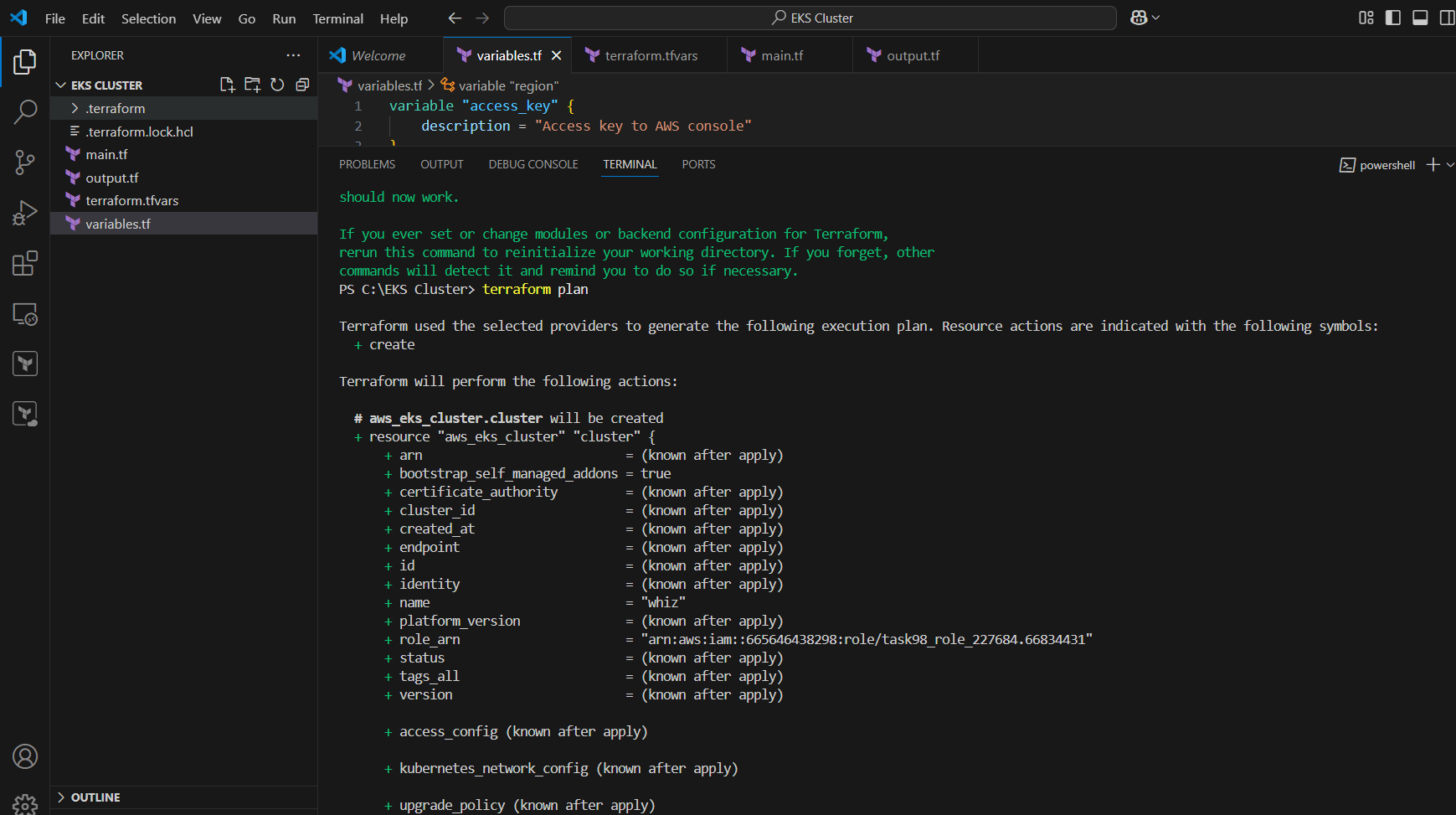Viewport: 1456px width, 815px height.
Task: Open the Copilot chat icon
Action: click(1139, 18)
